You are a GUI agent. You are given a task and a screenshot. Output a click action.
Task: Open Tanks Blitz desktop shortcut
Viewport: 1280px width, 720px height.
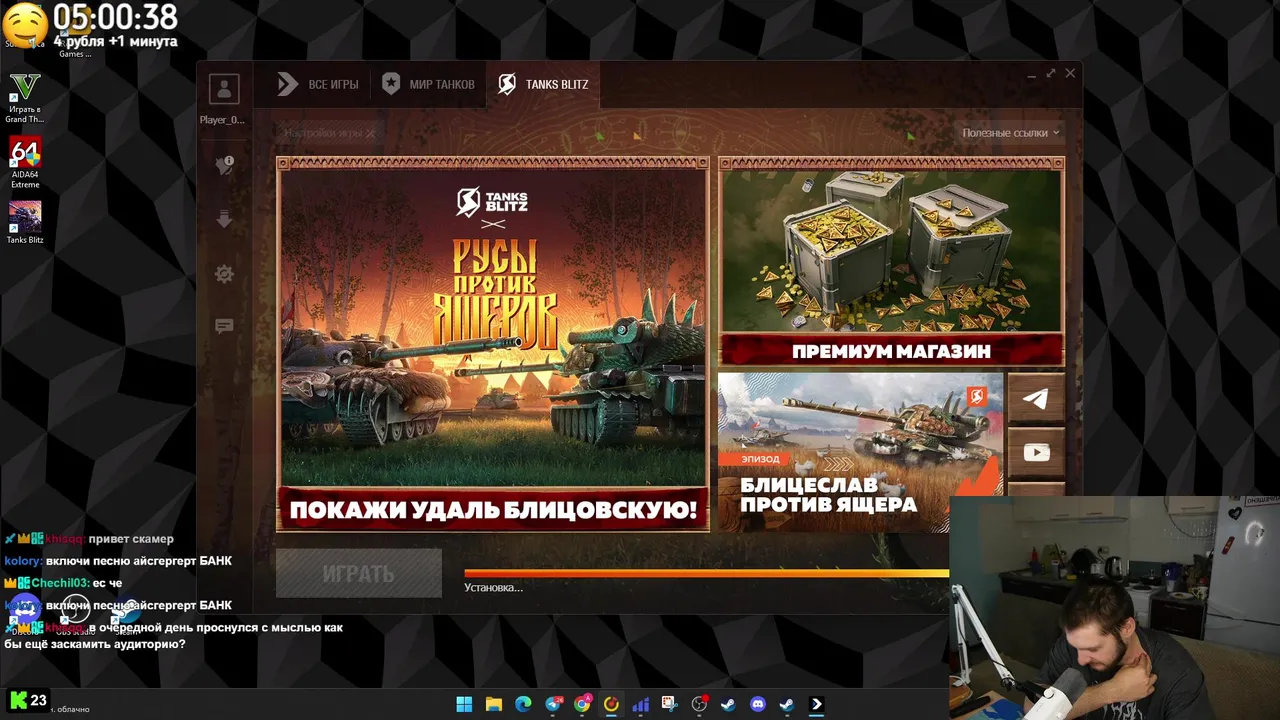click(25, 222)
